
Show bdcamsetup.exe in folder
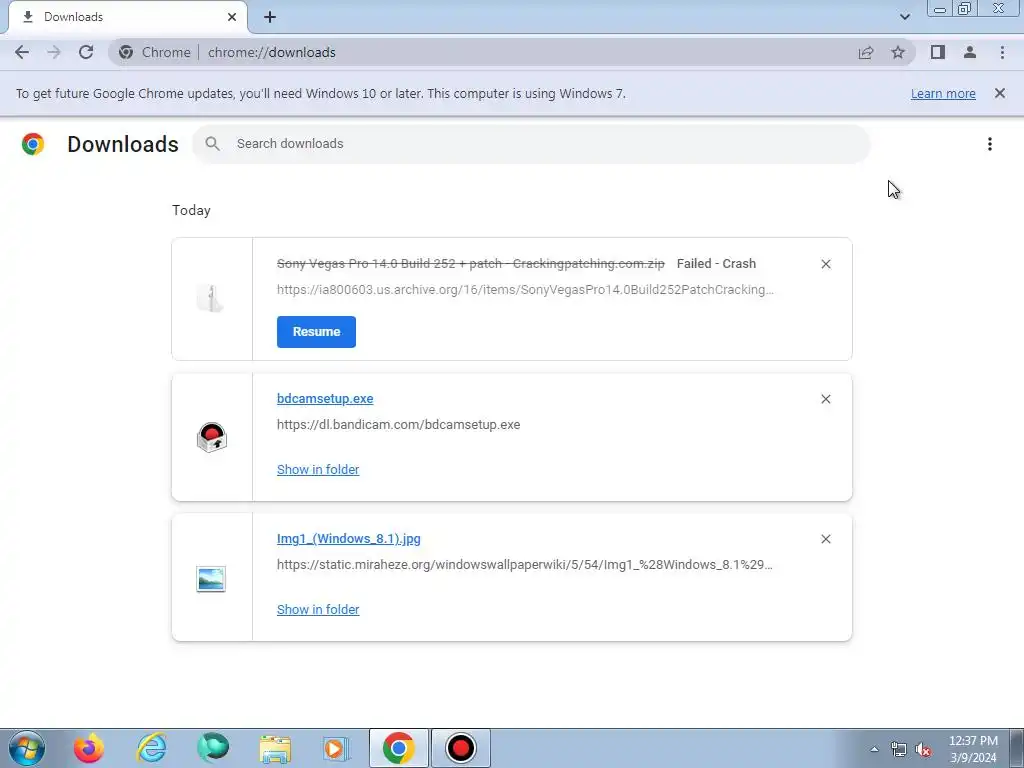318,470
